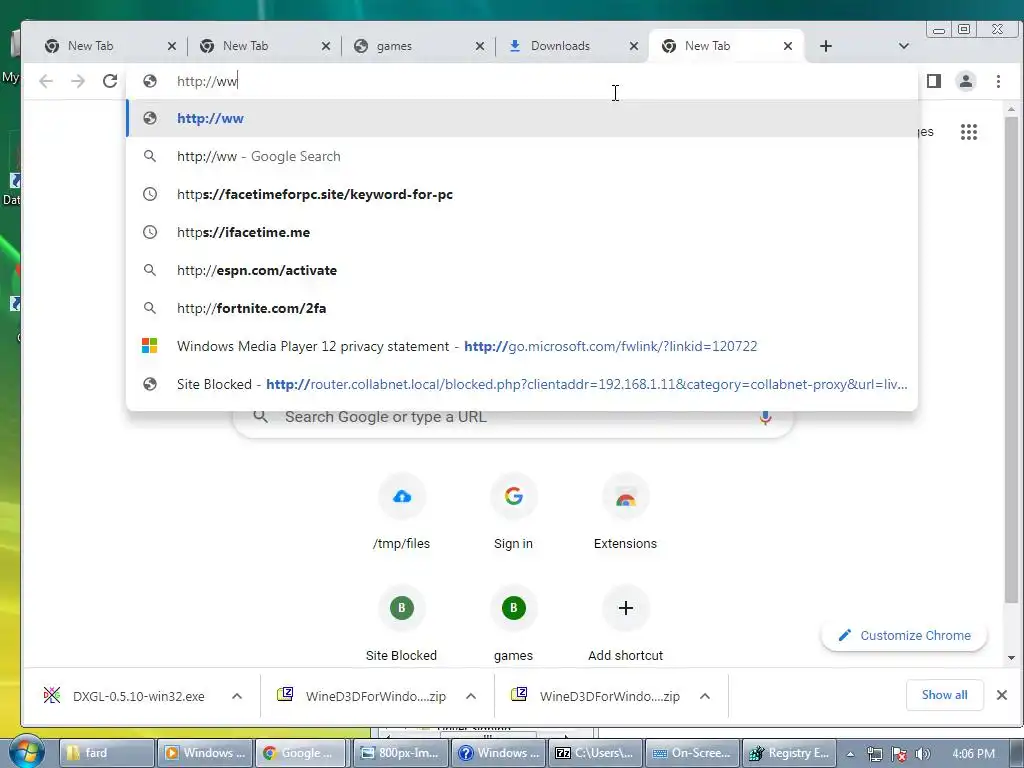Image resolution: width=1024 pixels, height=768 pixels.
Task: Close the games tab
Action: click(480, 46)
